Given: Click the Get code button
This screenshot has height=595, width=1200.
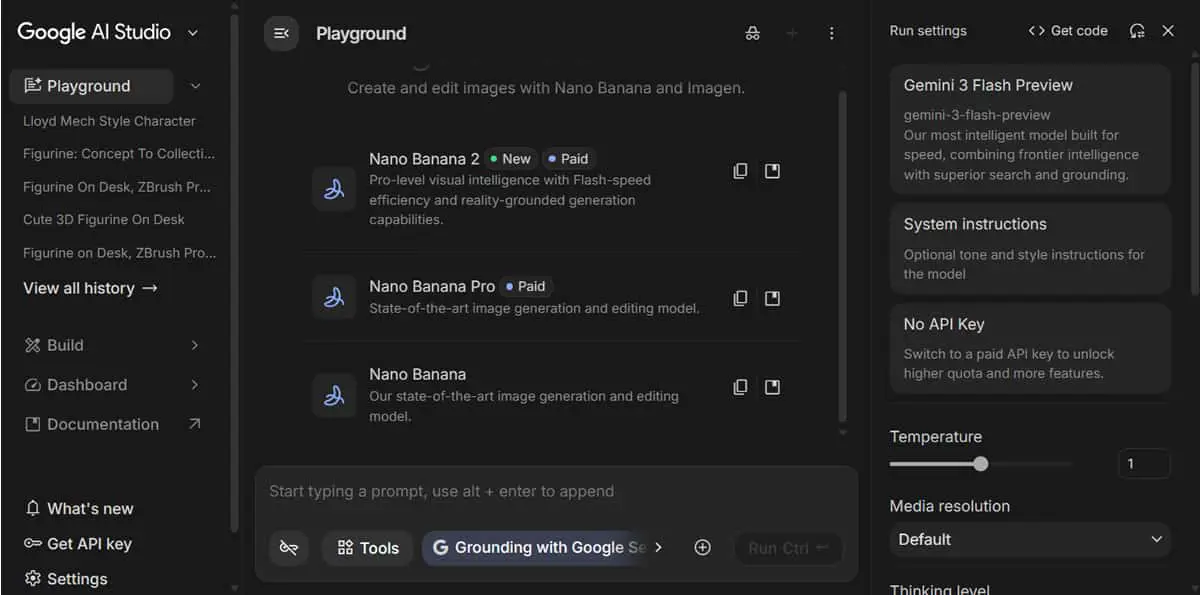Looking at the screenshot, I should [1068, 31].
